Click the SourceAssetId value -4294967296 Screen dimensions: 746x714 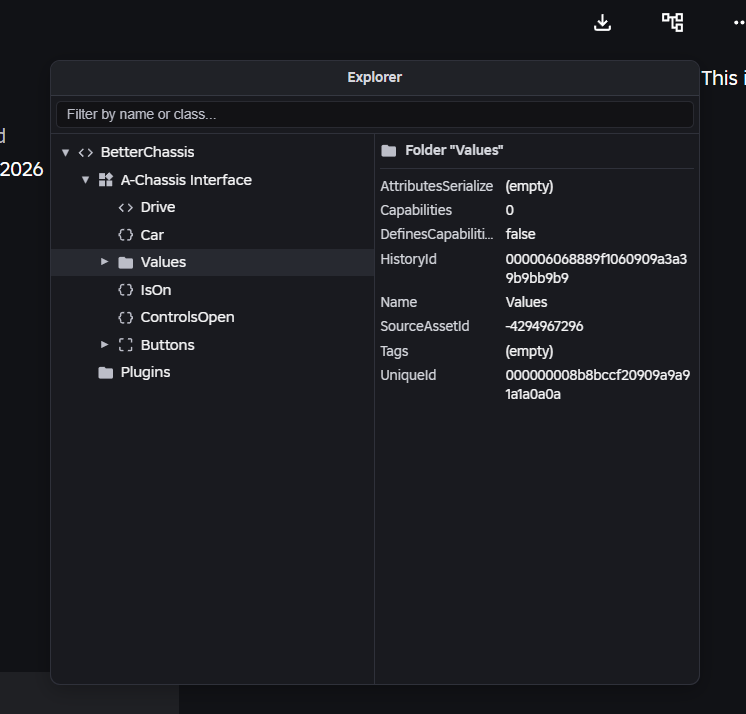pos(545,326)
